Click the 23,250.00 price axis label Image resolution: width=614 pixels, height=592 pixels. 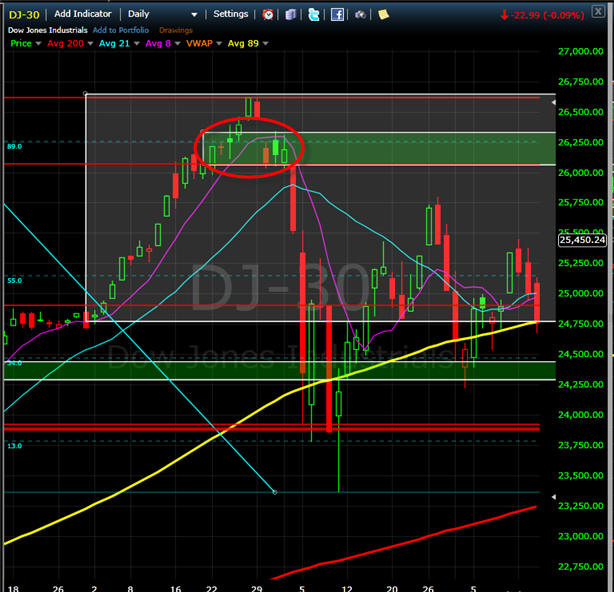580,506
